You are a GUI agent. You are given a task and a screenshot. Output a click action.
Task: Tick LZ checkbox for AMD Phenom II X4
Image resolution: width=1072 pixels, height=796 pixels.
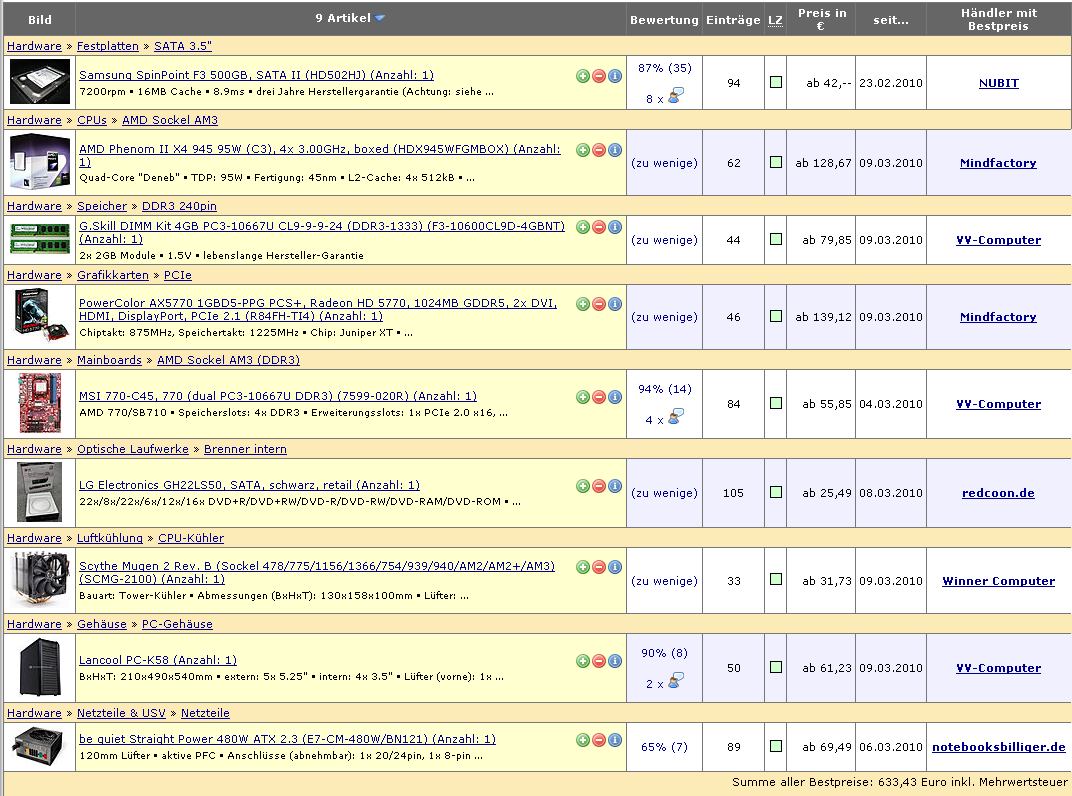[x=776, y=162]
